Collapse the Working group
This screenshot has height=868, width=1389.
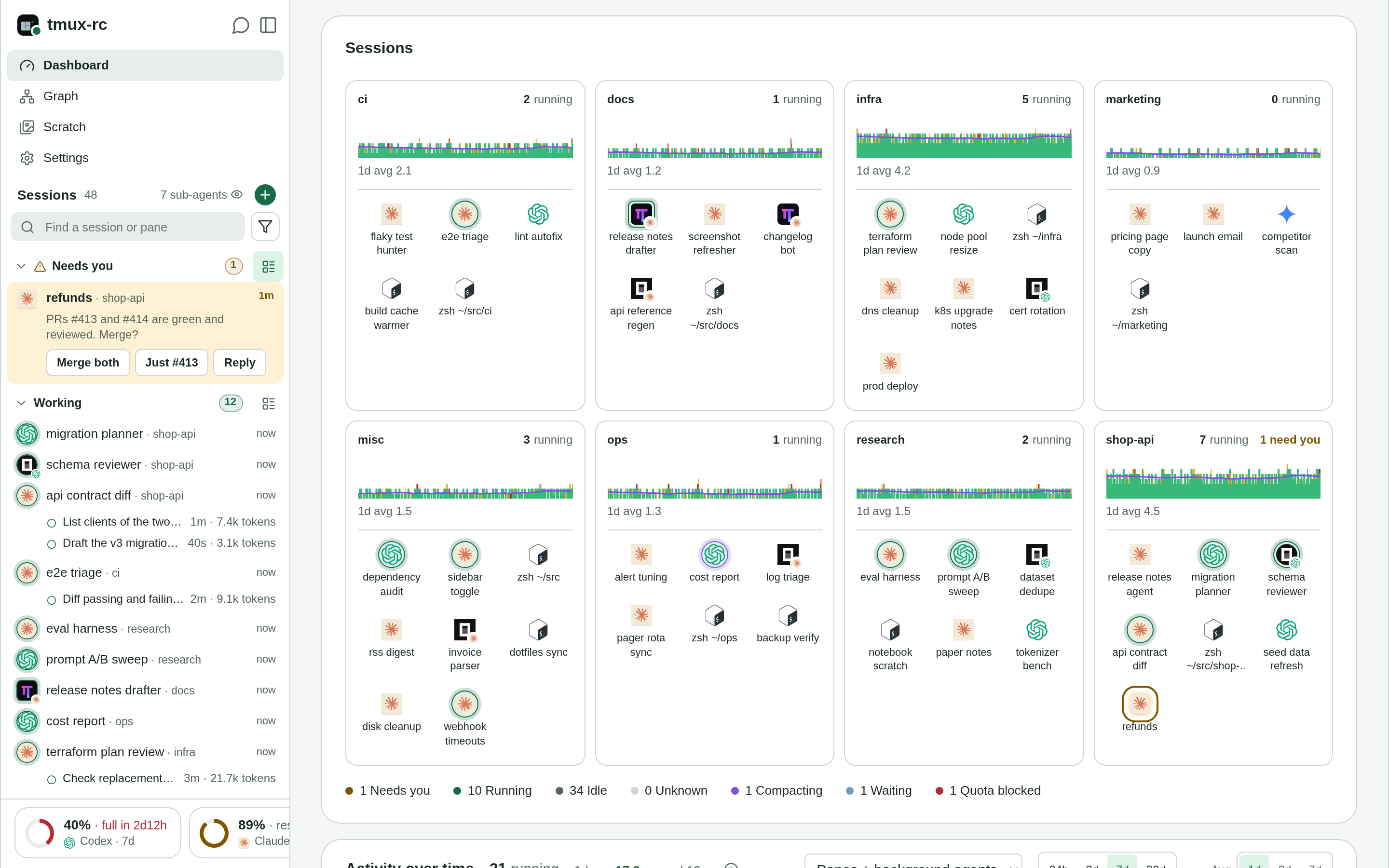click(21, 403)
